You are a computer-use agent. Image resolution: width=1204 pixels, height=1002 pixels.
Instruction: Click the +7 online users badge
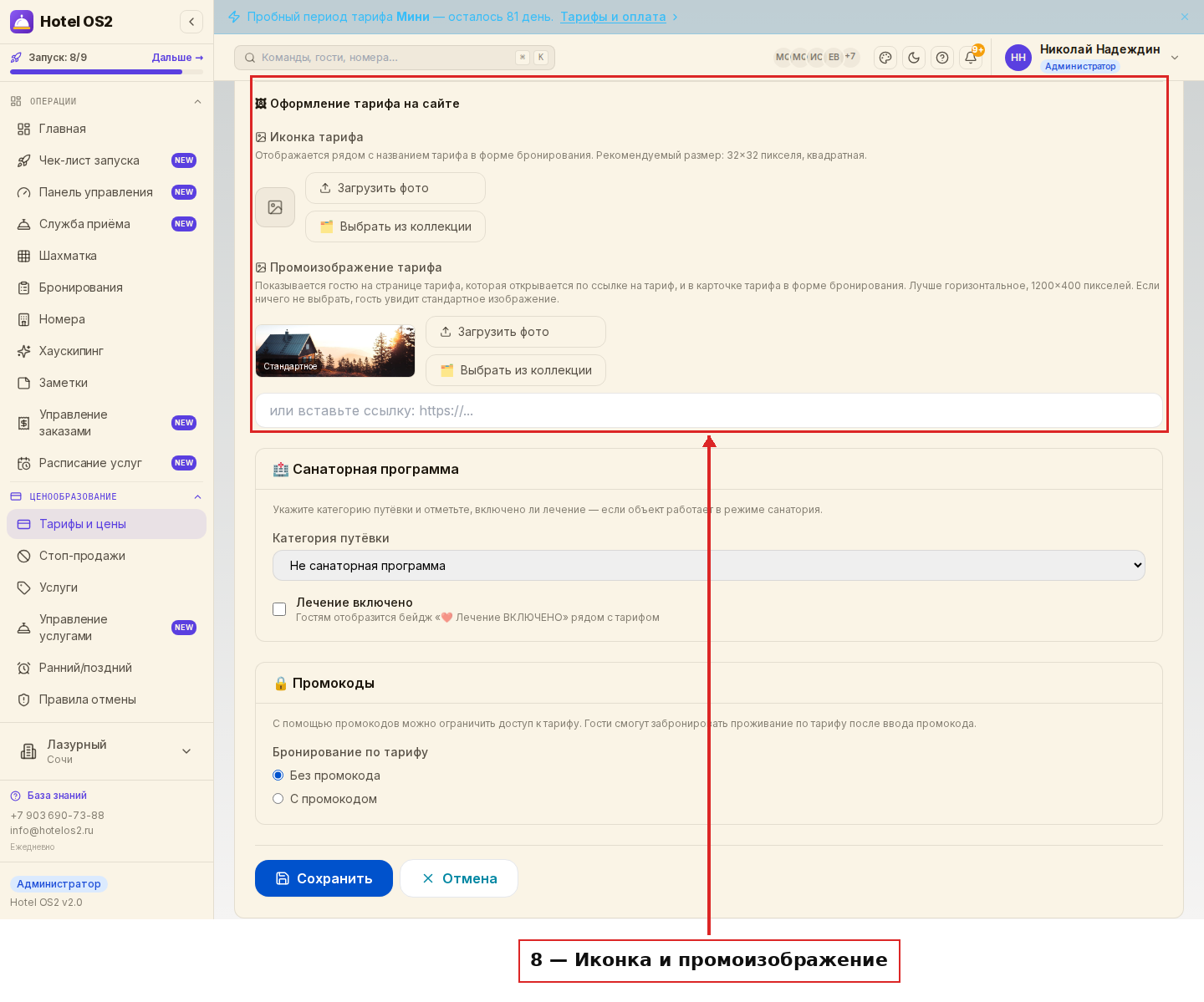850,57
